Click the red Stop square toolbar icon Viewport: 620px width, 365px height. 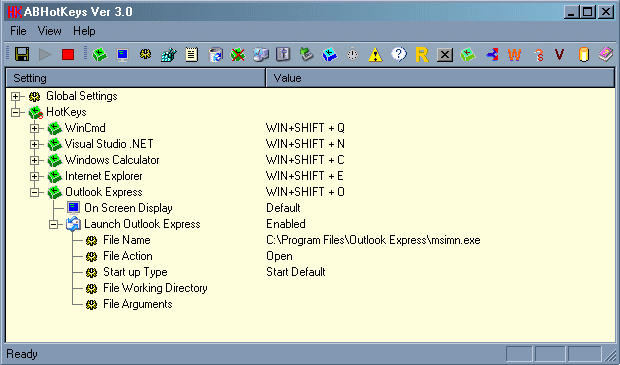click(68, 54)
